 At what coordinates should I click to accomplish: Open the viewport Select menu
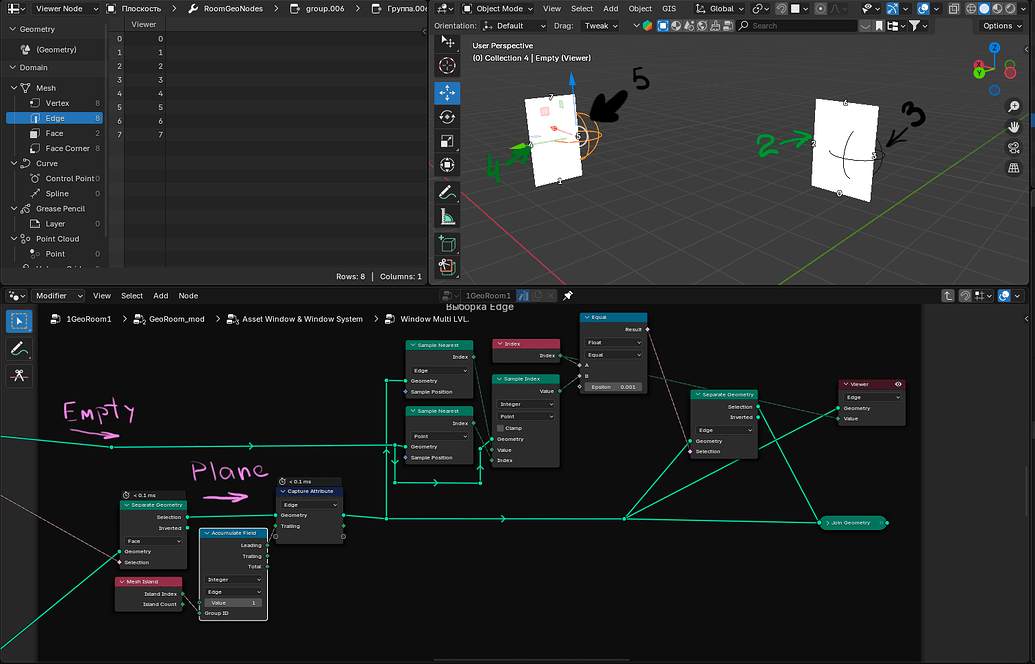pyautogui.click(x=582, y=9)
